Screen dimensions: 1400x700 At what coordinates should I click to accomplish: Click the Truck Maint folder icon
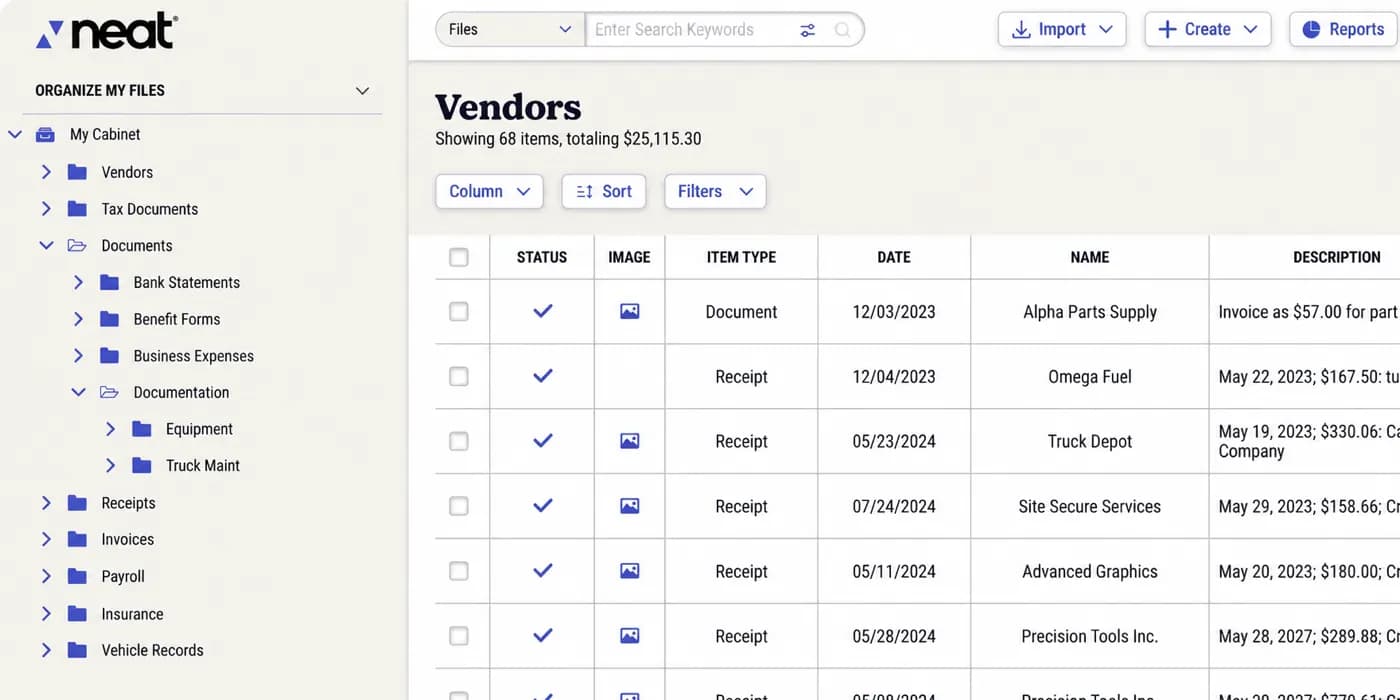142,465
